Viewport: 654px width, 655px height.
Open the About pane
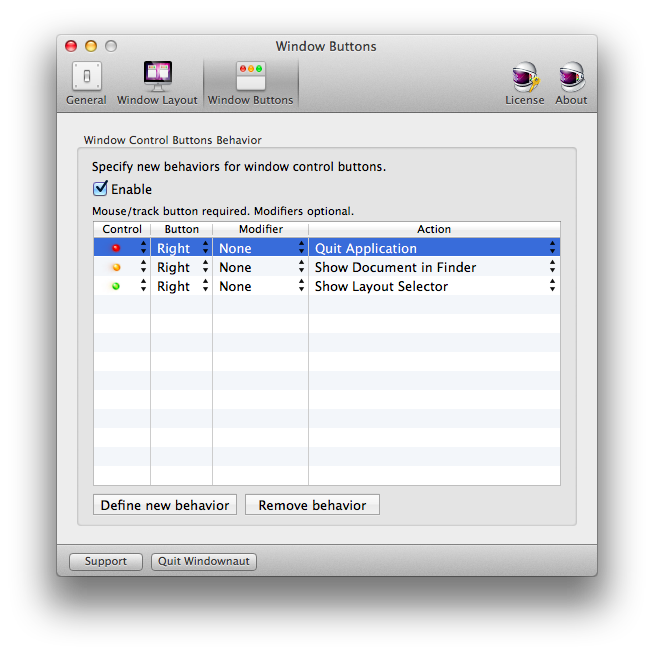pyautogui.click(x=571, y=83)
